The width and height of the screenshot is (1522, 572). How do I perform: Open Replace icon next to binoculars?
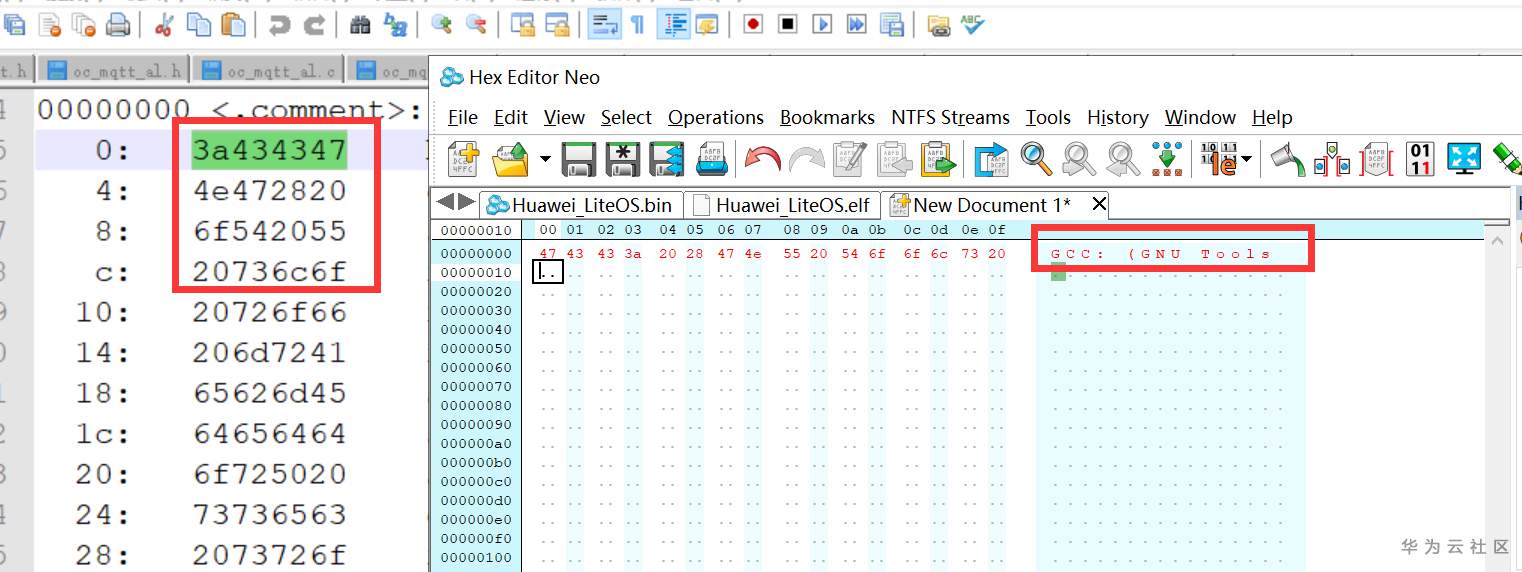395,24
